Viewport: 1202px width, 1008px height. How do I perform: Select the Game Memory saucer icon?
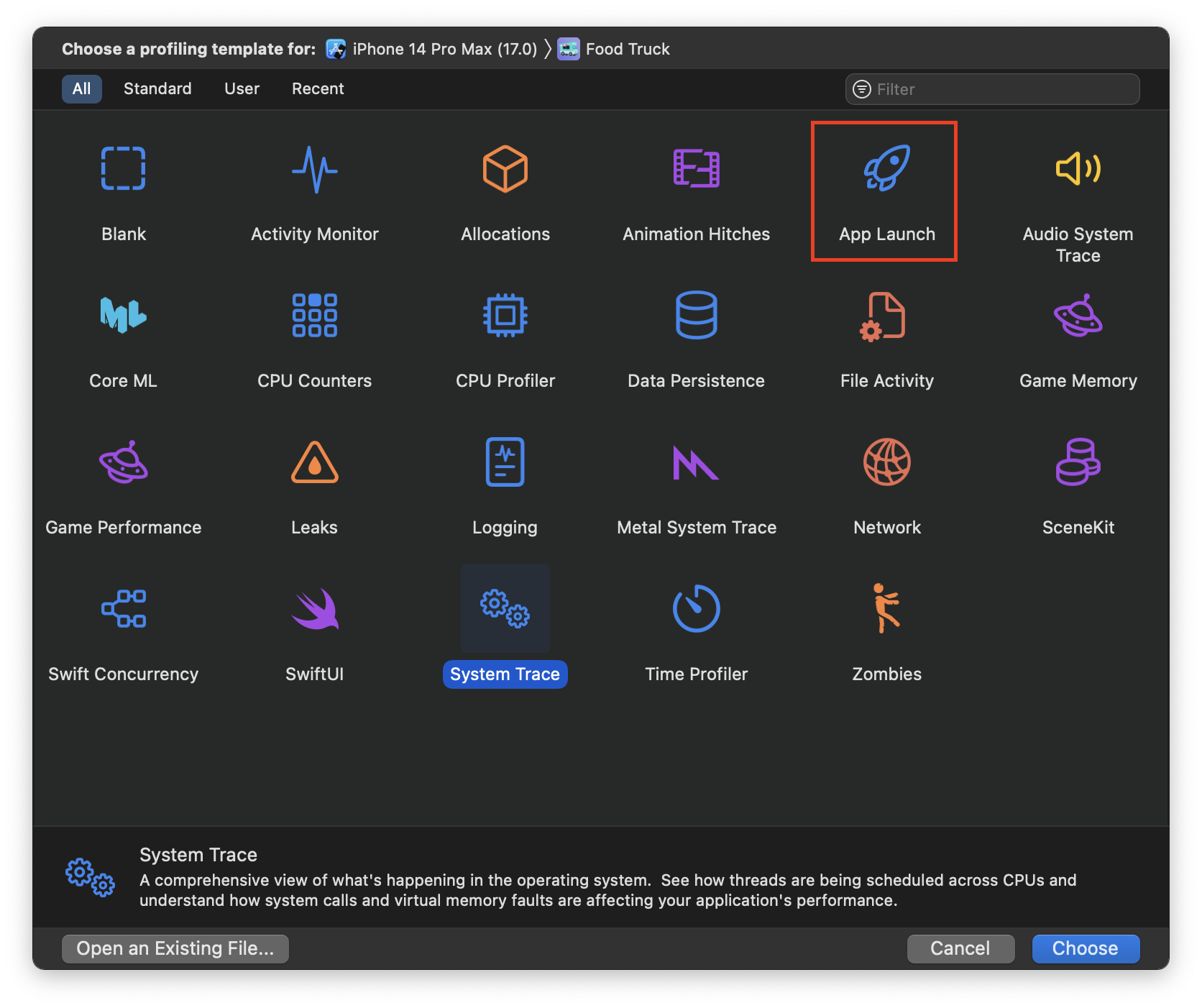(x=1078, y=315)
